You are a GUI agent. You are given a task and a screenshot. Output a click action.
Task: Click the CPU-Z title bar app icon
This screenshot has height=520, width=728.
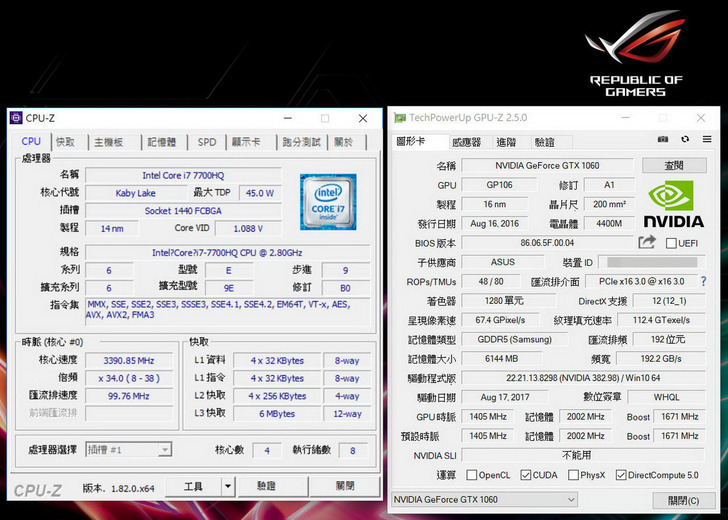tap(16, 118)
